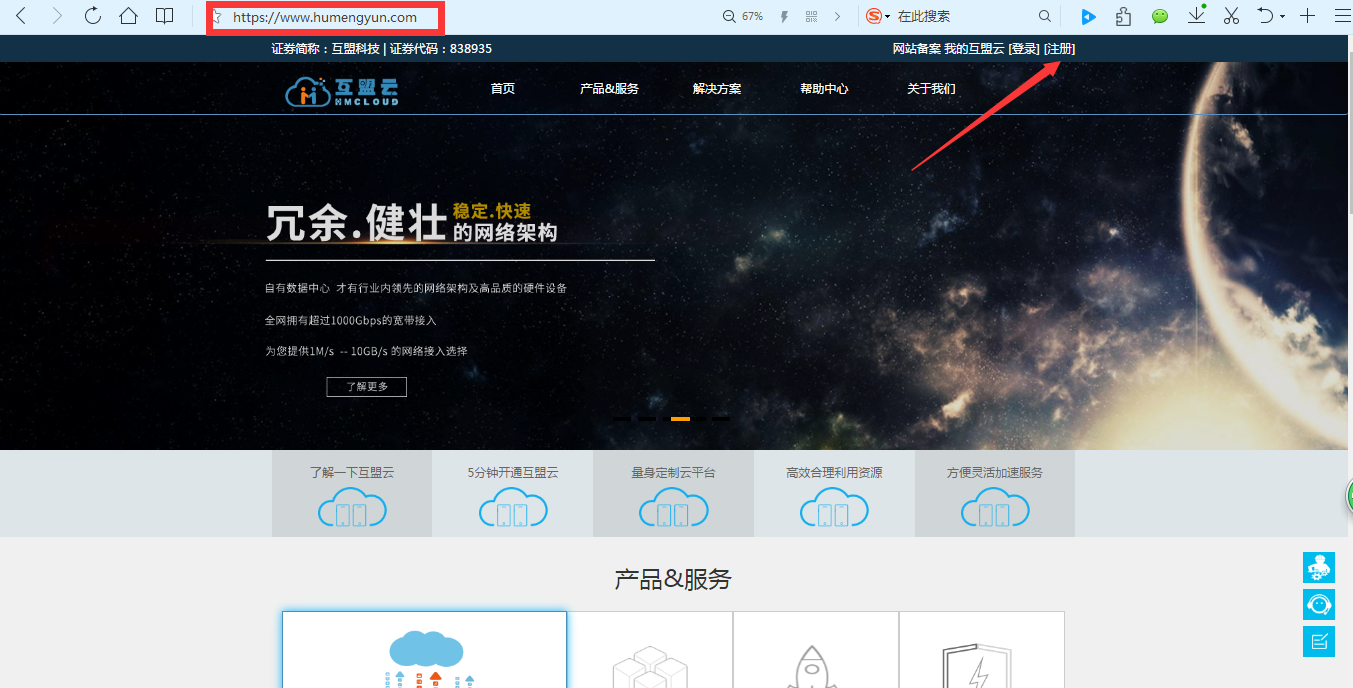
Task: Open the green WeChat icon
Action: [1160, 16]
